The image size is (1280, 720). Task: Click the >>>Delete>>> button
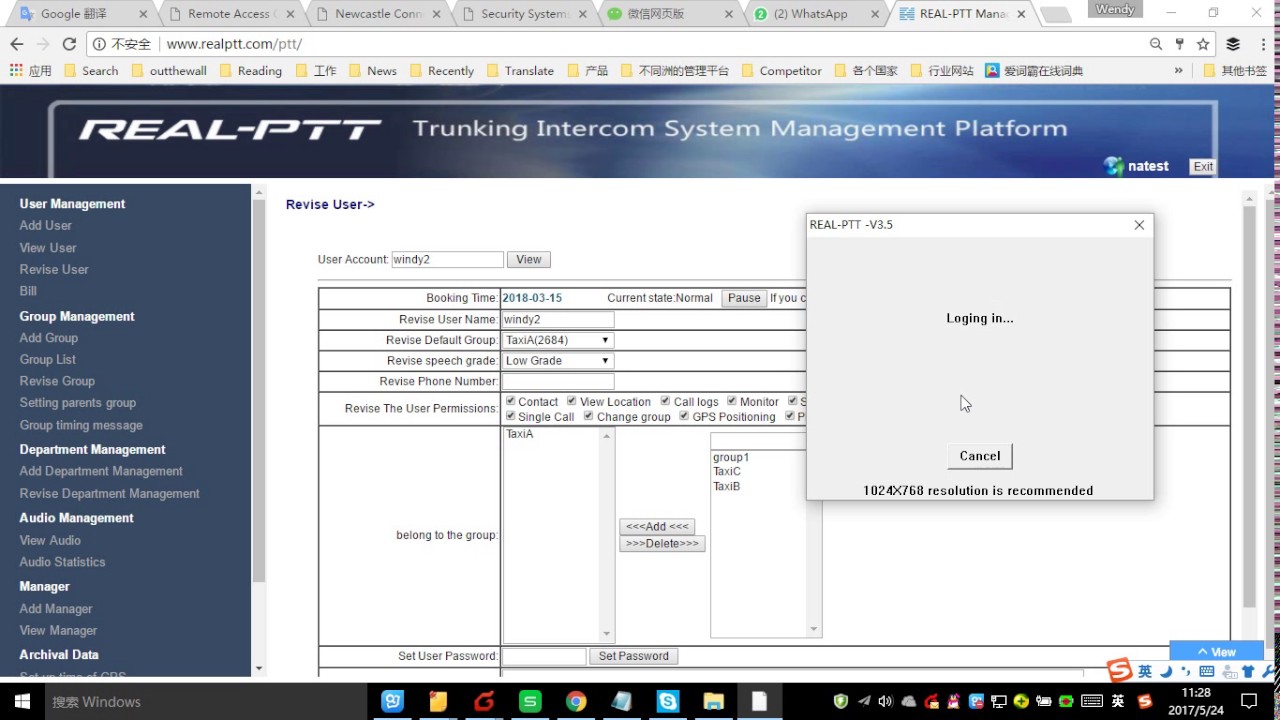(662, 544)
